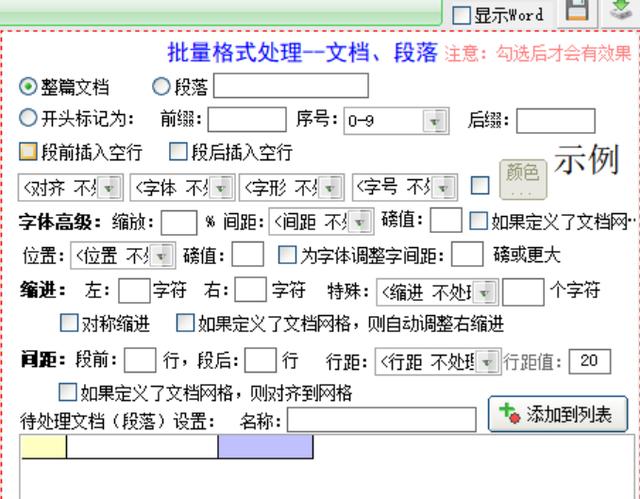Screen dimensions: 640x499
Task: Click the 后缀 input field
Action: pyautogui.click(x=556, y=121)
